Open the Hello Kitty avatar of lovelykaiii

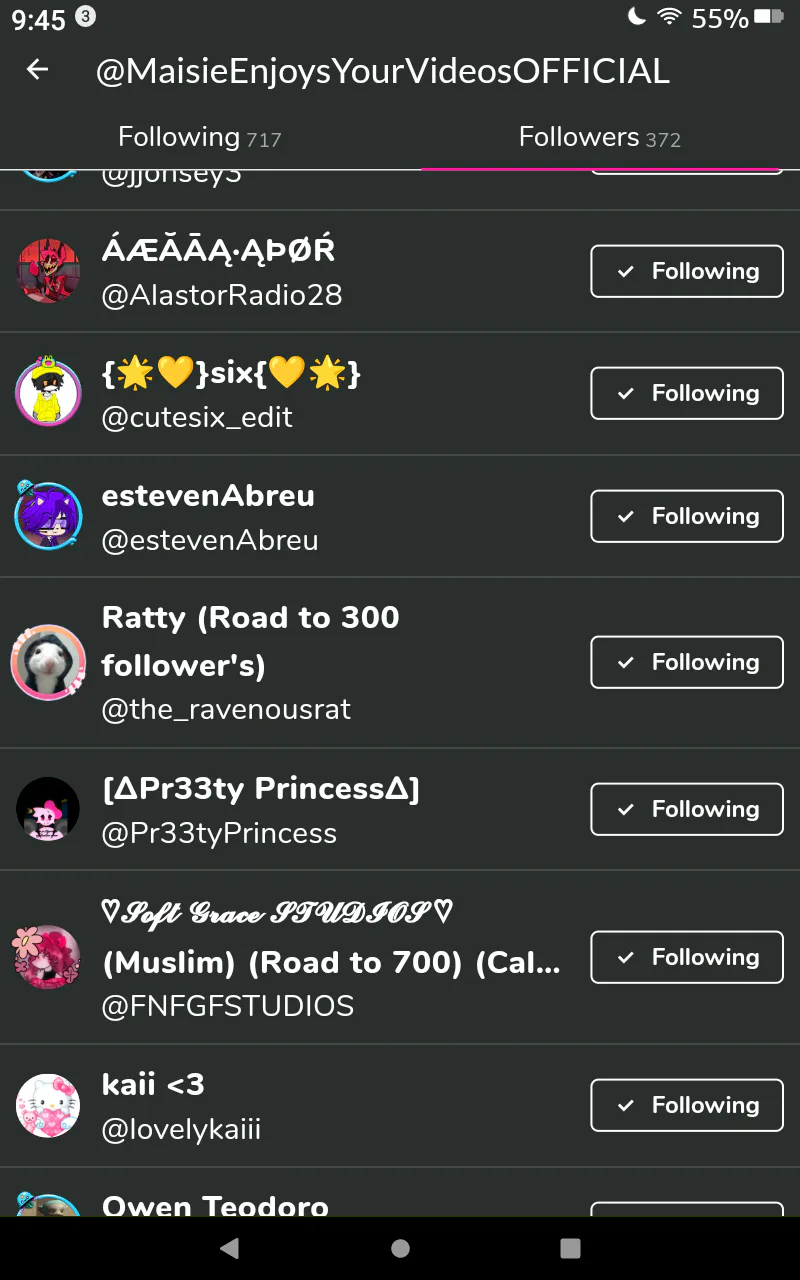point(48,1105)
